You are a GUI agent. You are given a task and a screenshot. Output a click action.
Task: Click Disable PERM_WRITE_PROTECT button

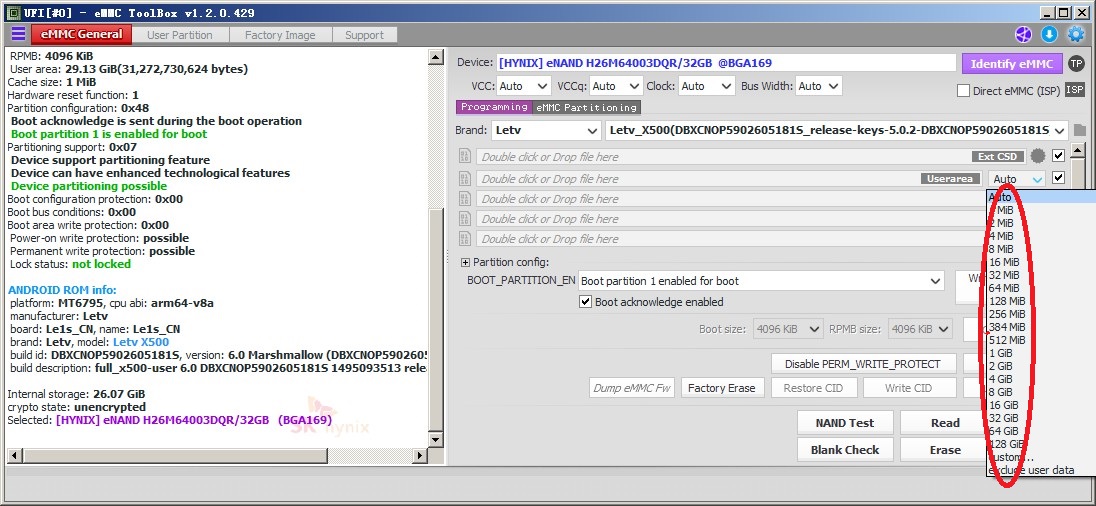coord(865,363)
